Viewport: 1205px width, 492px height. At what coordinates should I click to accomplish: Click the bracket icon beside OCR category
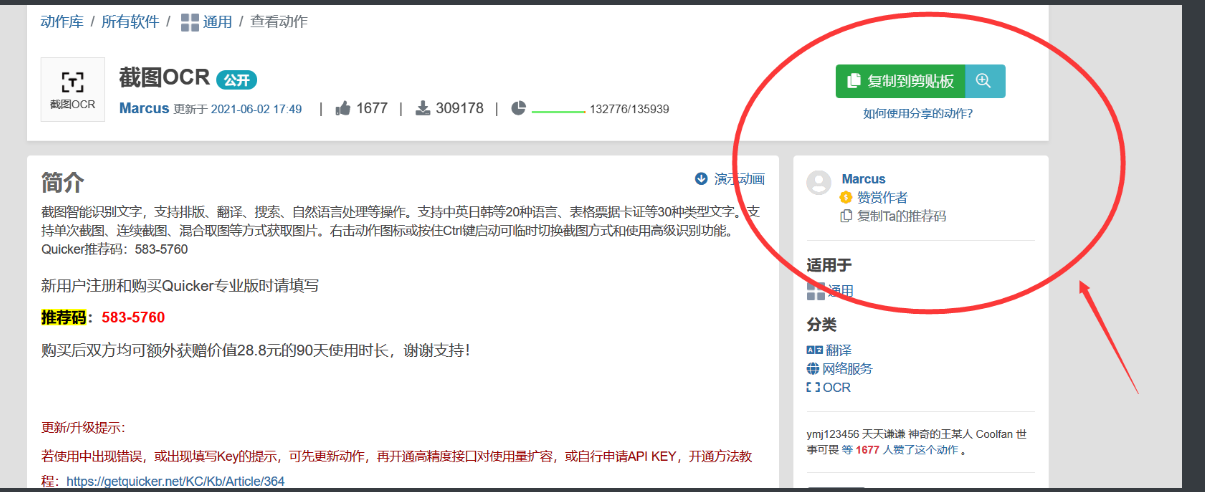(x=813, y=387)
